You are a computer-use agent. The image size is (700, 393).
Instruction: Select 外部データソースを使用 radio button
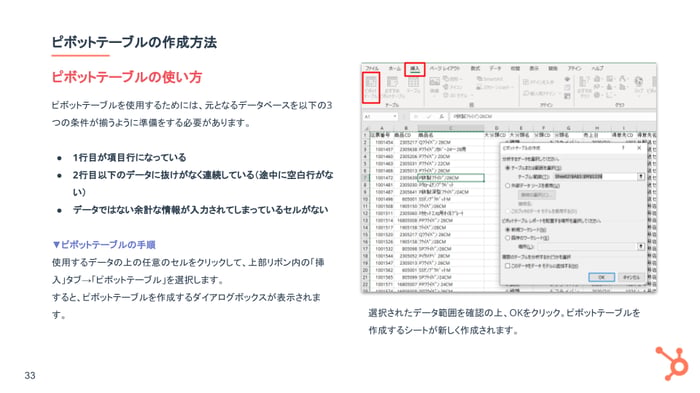(x=508, y=185)
